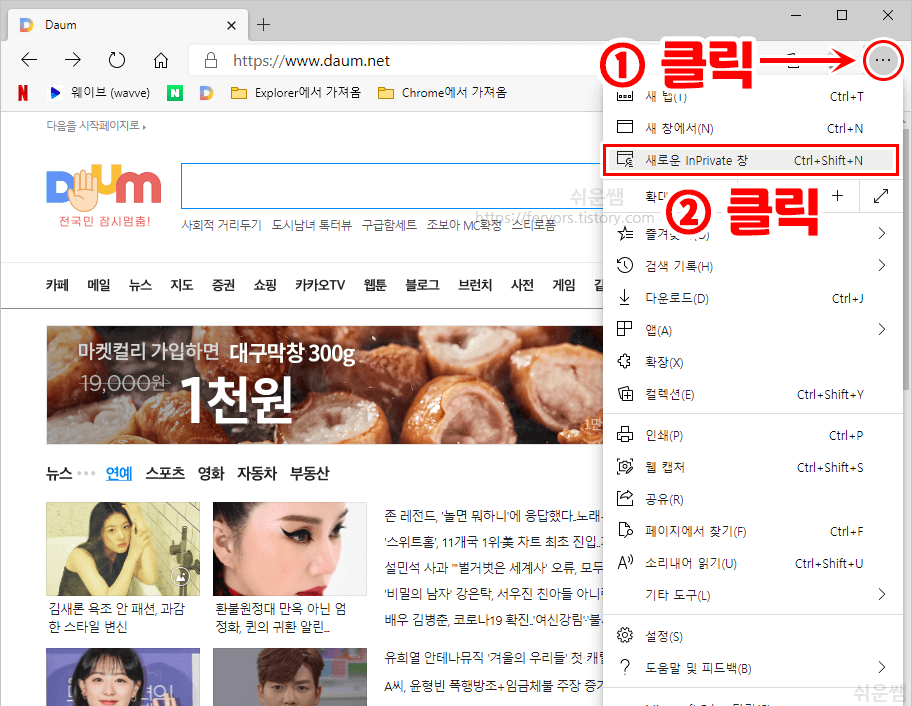
Task: Open headline '존 레전드, 놀면 뭐하니'
Action: [x=492, y=515]
